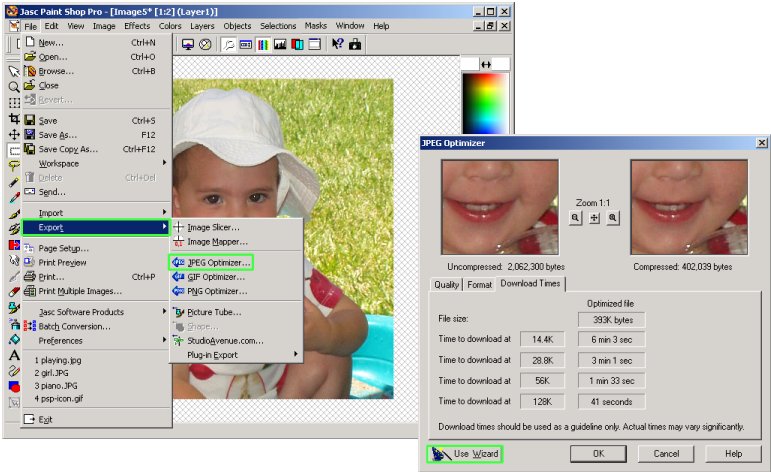Click Cancel in JPEG Optimizer
771x472 pixels.
coord(666,454)
